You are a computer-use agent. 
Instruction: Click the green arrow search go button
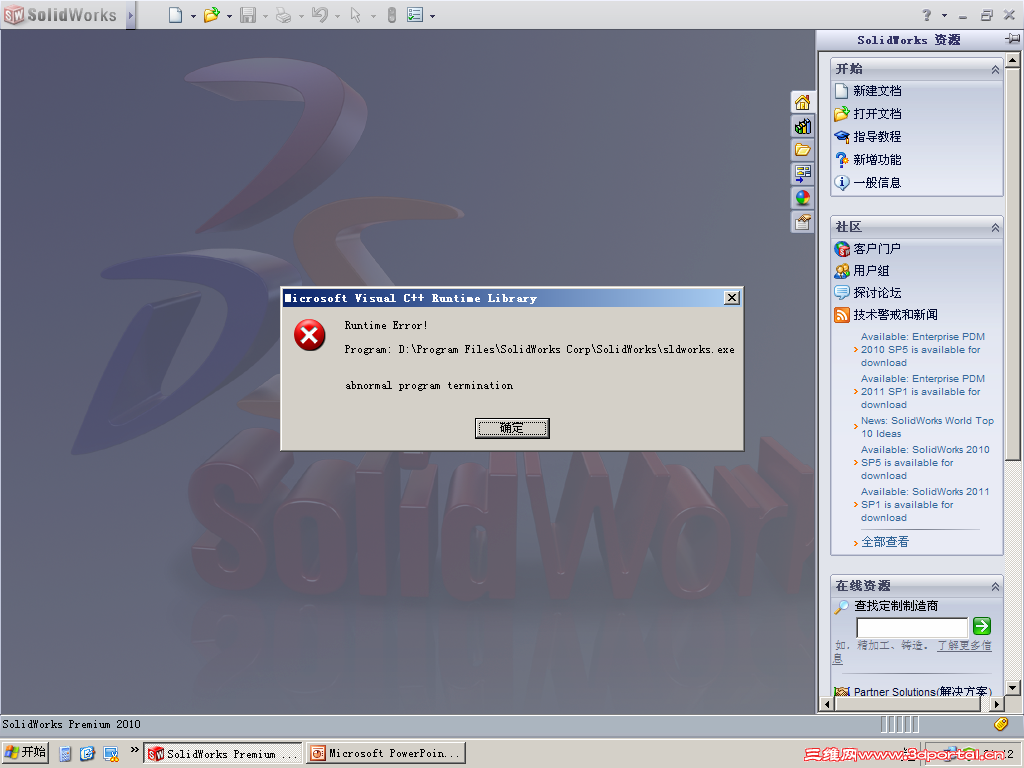[x=982, y=626]
